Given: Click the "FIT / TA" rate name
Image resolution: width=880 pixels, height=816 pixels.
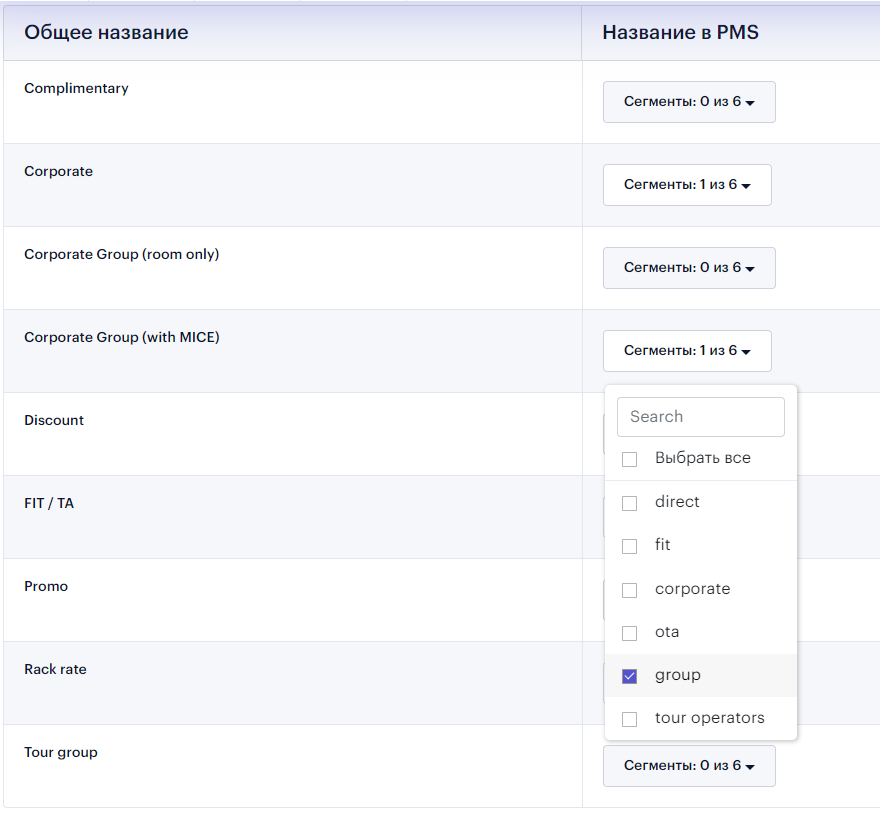Looking at the screenshot, I should (x=49, y=503).
